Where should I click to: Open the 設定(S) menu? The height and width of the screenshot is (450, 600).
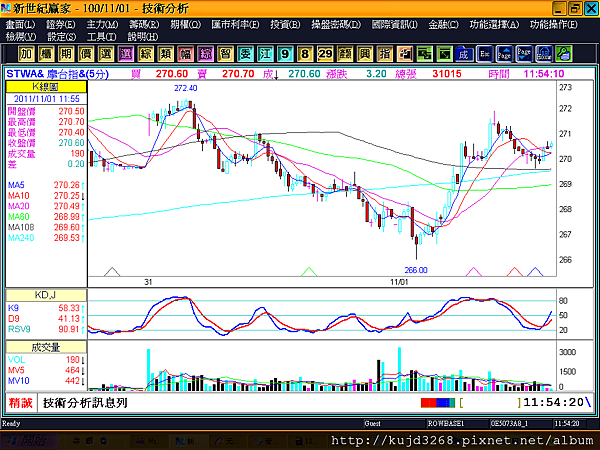click(x=62, y=37)
